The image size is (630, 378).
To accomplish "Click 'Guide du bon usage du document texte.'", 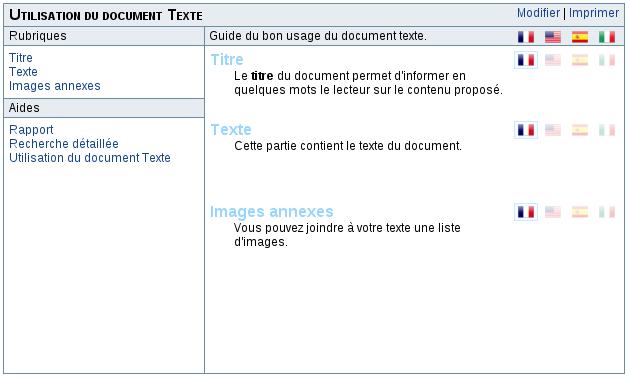I will coord(318,36).
